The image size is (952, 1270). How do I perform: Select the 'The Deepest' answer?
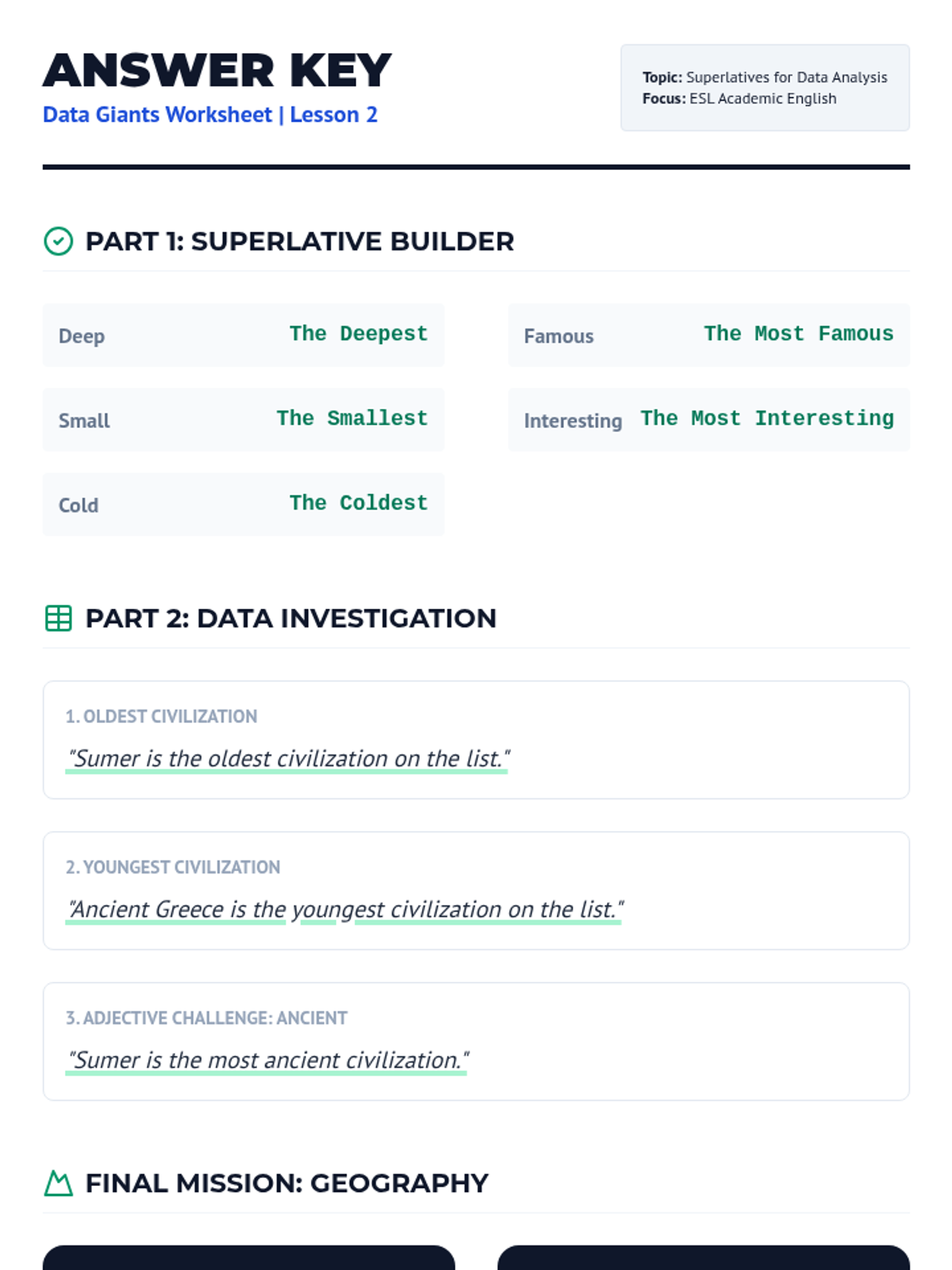pyautogui.click(x=359, y=334)
